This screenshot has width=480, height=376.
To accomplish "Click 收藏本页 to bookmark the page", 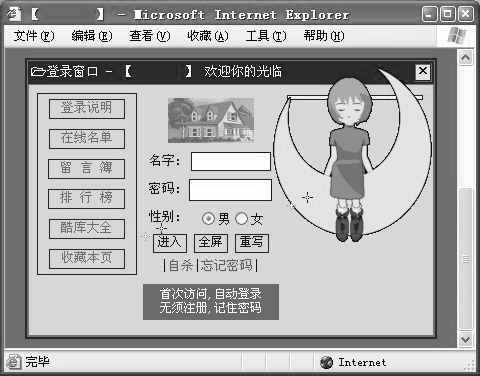I will [x=87, y=259].
